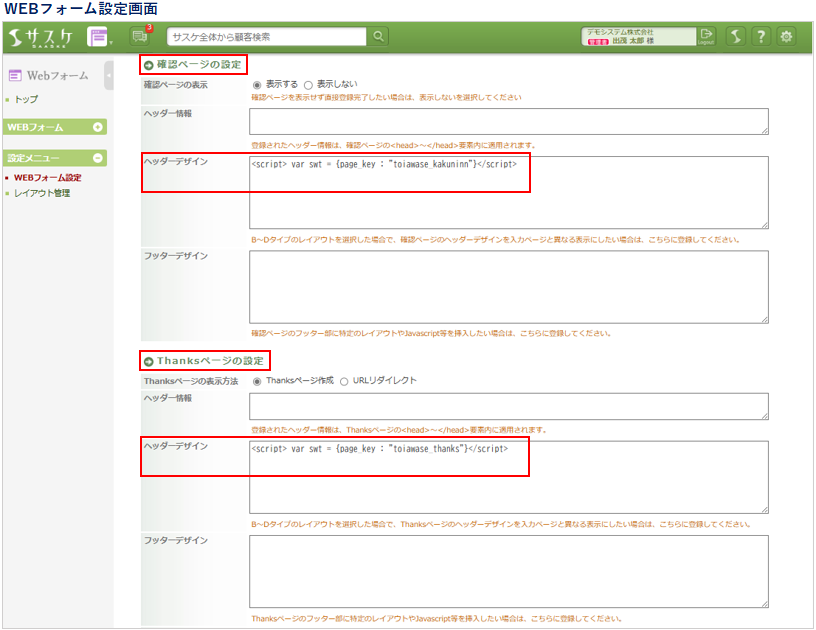816x630 pixels.
Task: Open the purple Web form module icon
Action: pyautogui.click(x=97, y=37)
